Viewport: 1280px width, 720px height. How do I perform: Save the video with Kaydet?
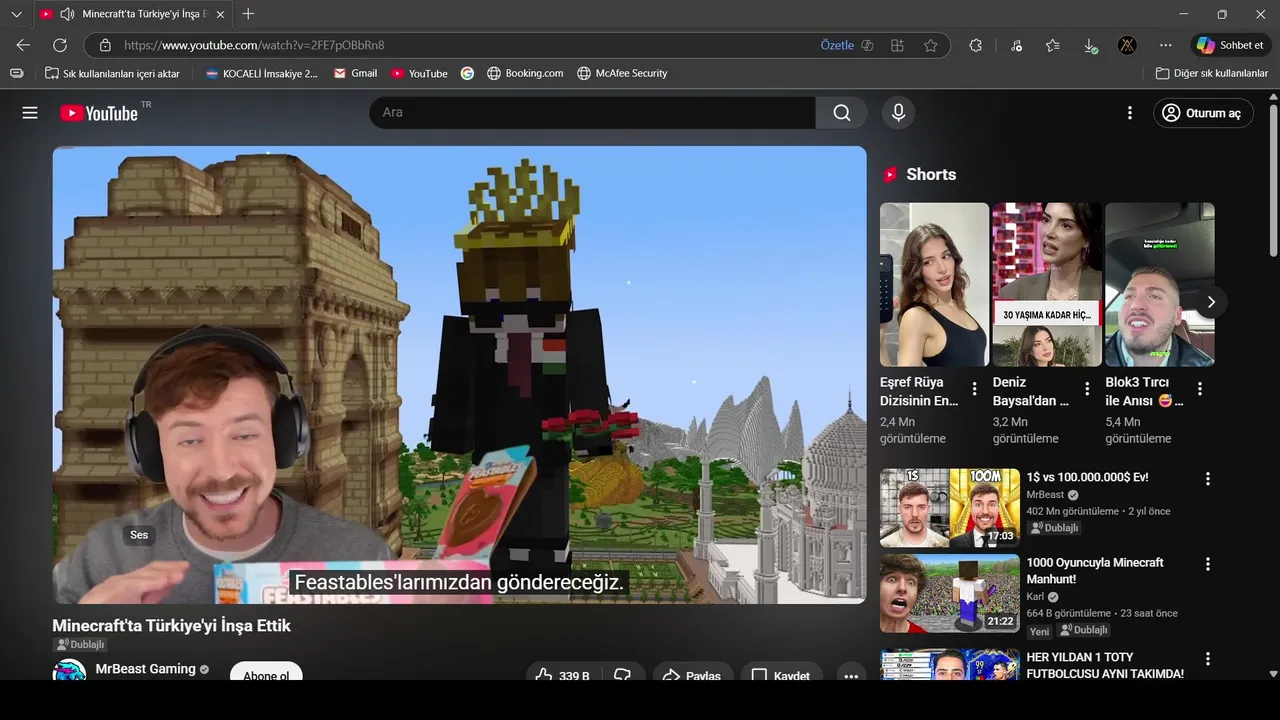(781, 672)
